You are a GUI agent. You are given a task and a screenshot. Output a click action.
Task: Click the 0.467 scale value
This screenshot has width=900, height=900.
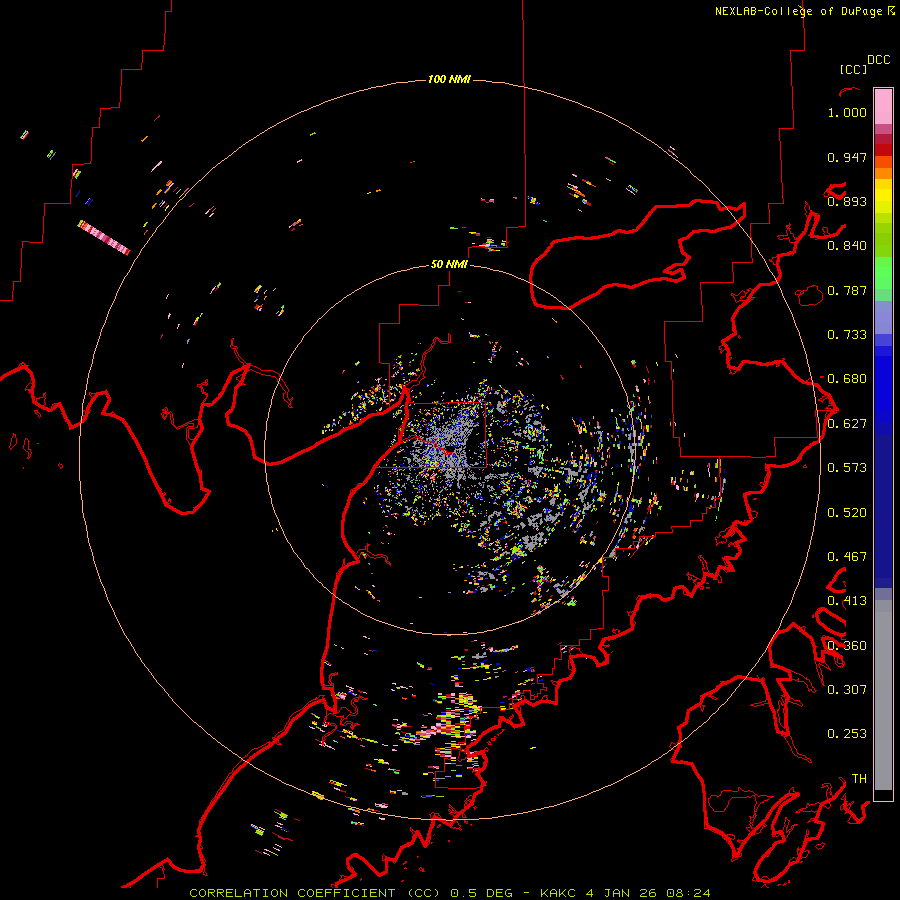pyautogui.click(x=847, y=557)
